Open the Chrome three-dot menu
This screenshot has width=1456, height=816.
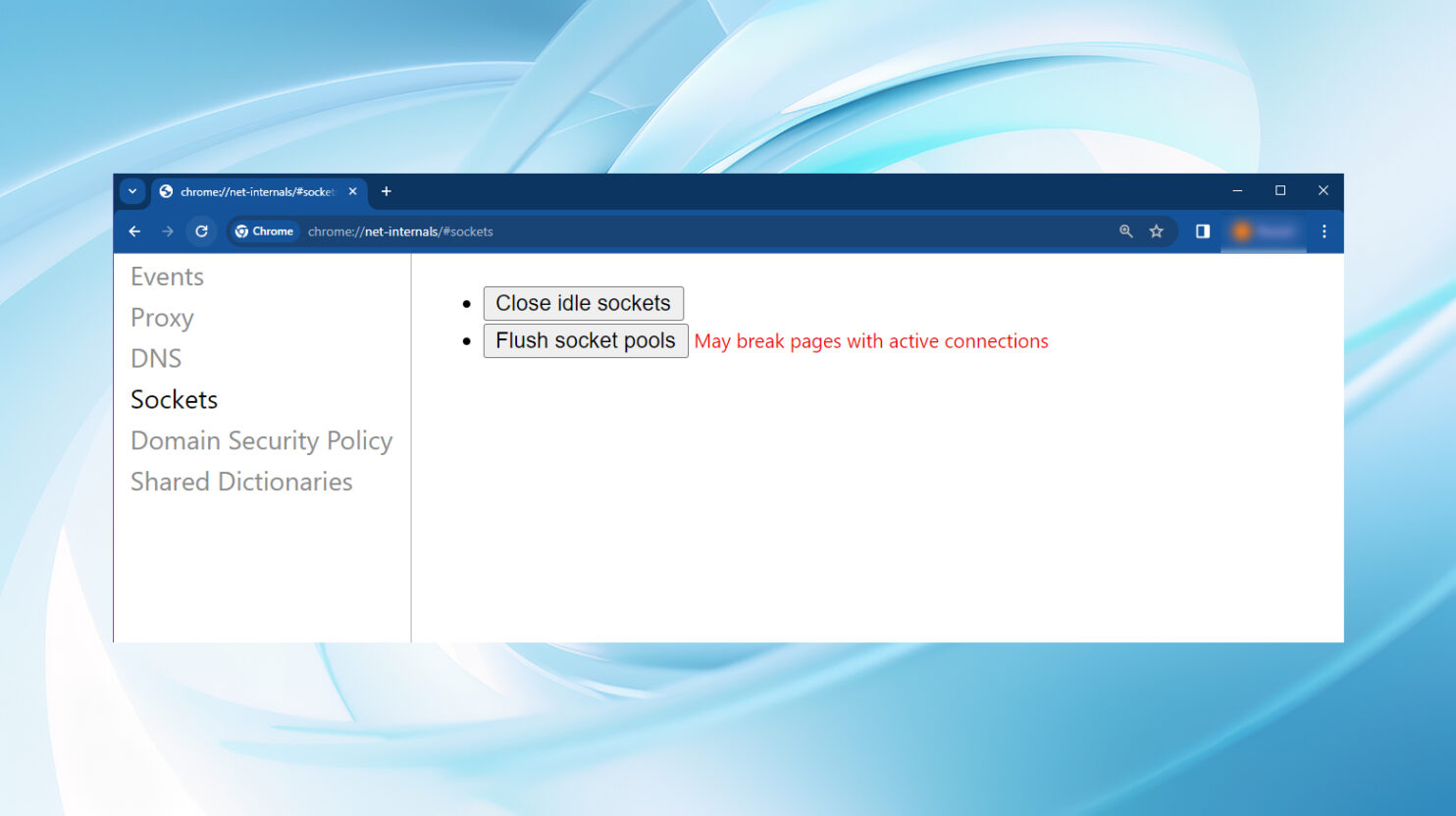point(1324,231)
